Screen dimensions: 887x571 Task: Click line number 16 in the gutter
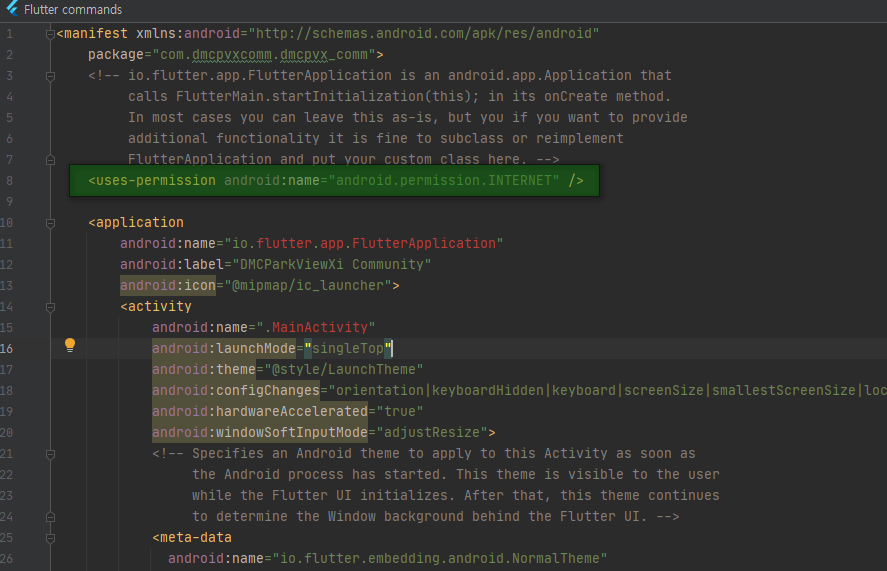click(7, 349)
